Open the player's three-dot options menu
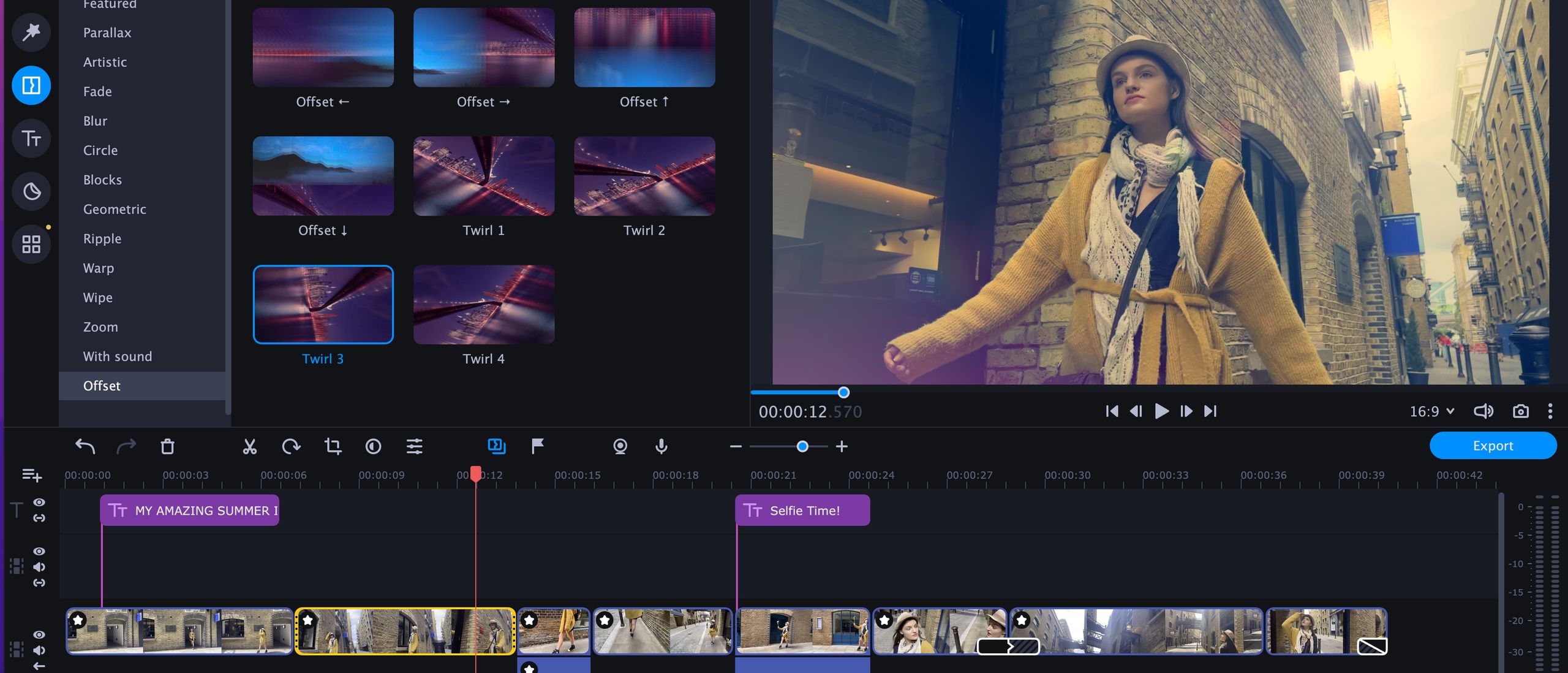This screenshot has height=673, width=1568. (x=1550, y=411)
